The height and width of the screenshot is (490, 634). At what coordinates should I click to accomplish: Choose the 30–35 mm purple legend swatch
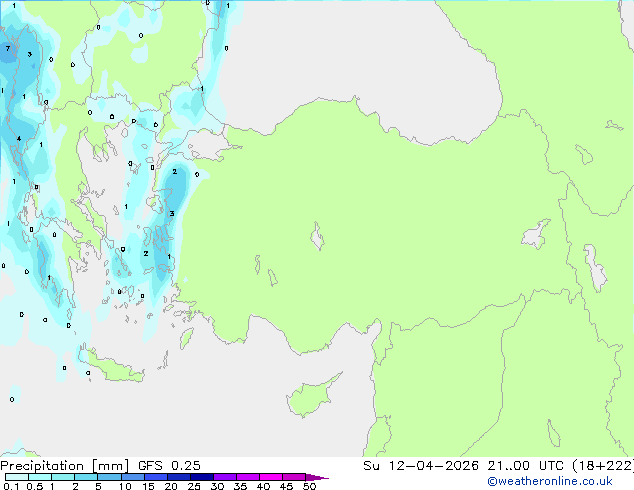tap(224, 477)
